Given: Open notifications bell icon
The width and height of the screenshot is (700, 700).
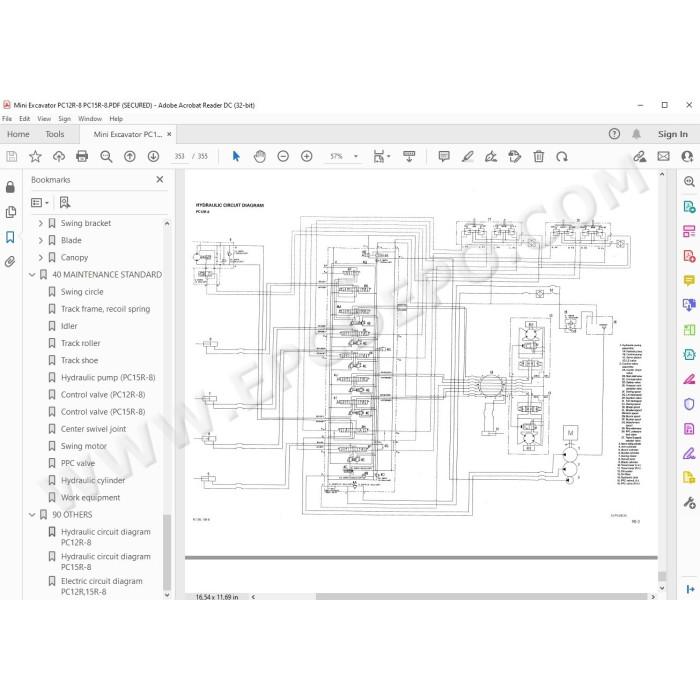Looking at the screenshot, I should (x=636, y=134).
